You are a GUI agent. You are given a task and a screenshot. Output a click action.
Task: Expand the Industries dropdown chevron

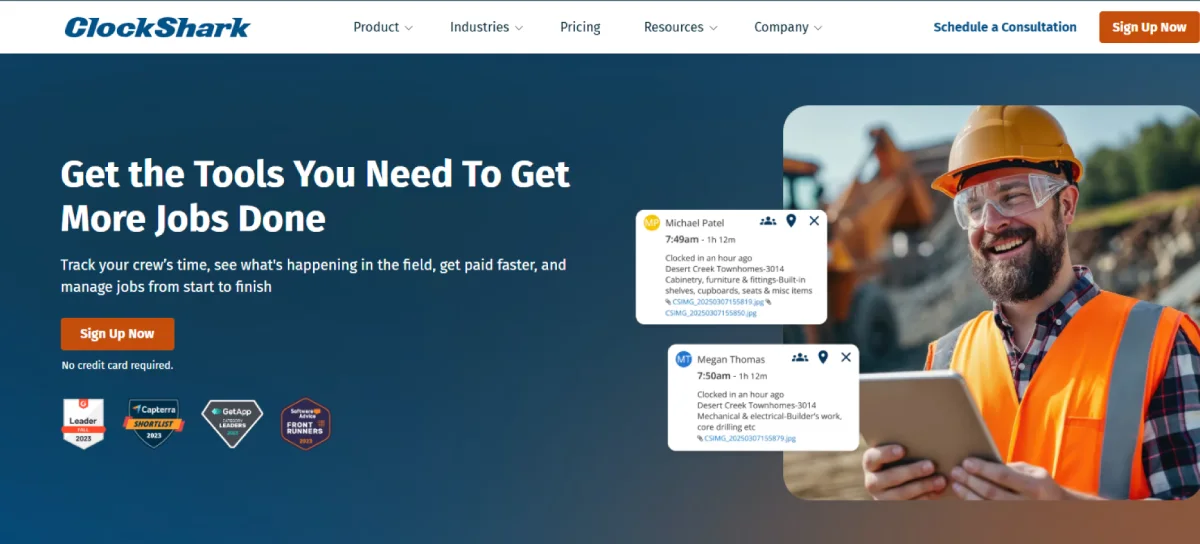click(518, 28)
